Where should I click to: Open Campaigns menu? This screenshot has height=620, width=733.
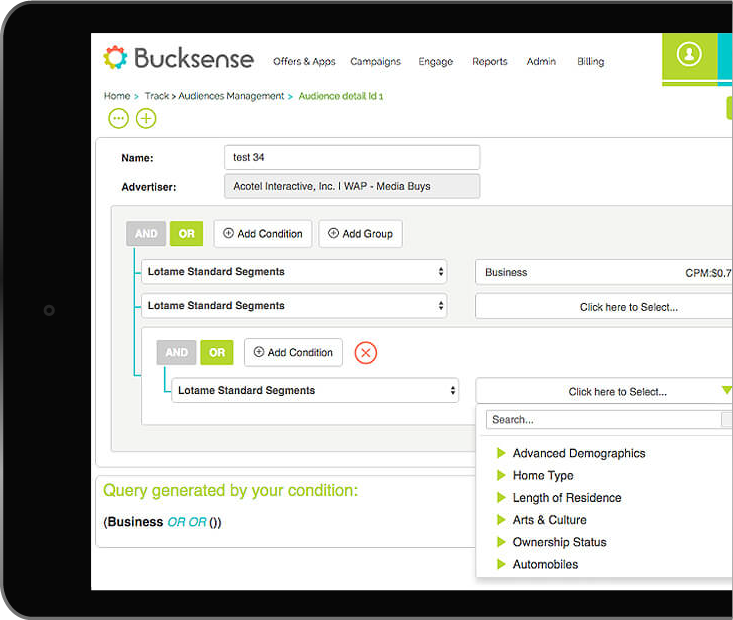tap(375, 61)
